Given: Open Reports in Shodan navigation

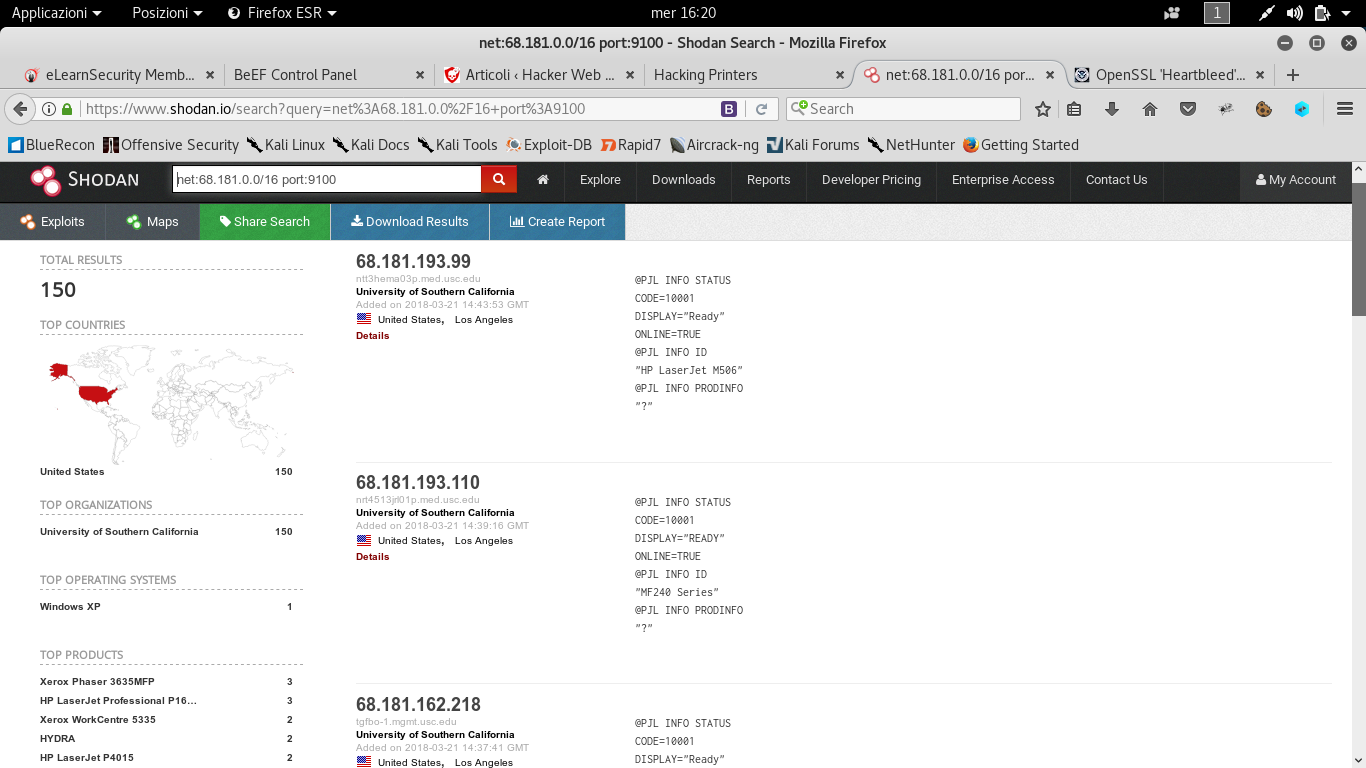Looking at the screenshot, I should point(768,180).
